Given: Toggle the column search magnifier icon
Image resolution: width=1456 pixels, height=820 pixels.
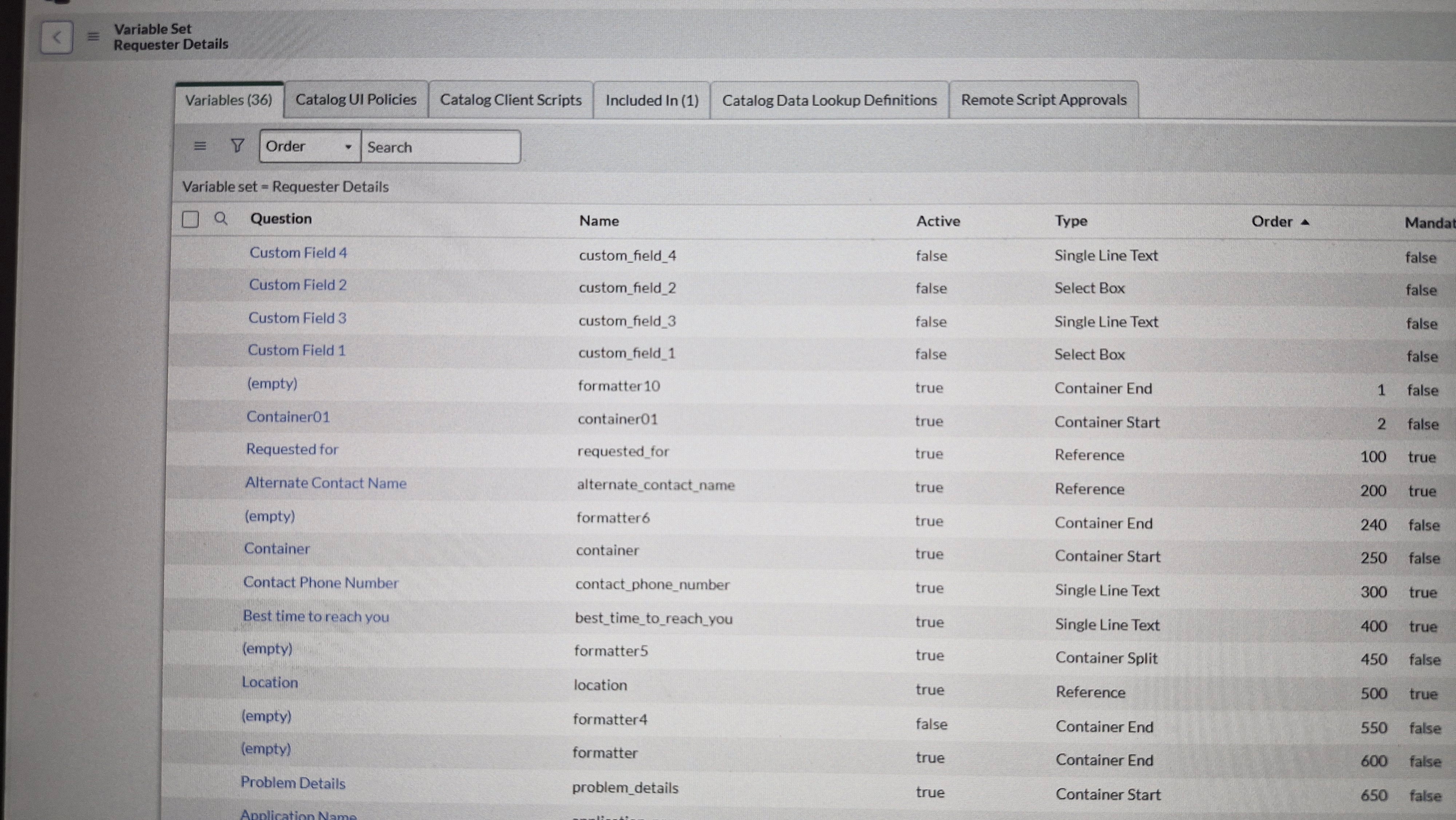Looking at the screenshot, I should [x=221, y=219].
